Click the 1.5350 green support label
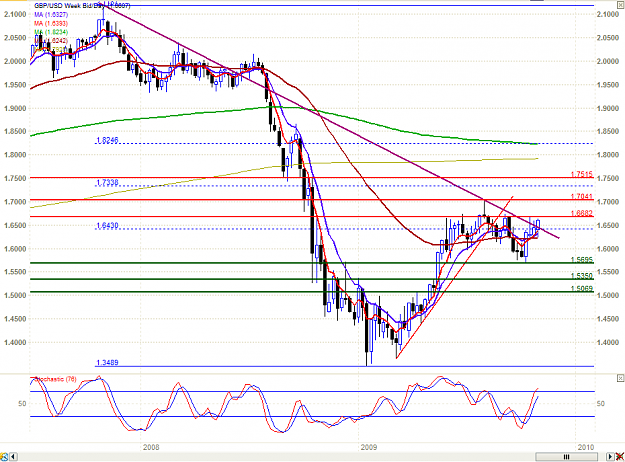 582,276
